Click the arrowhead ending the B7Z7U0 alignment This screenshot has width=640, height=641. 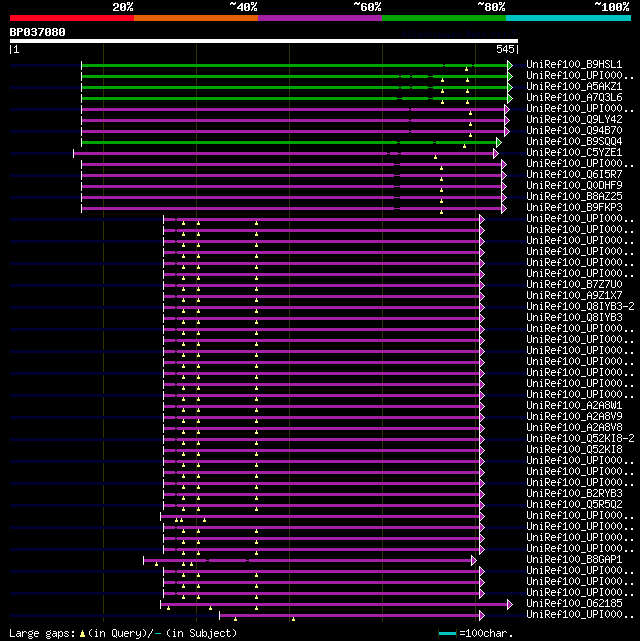482,285
